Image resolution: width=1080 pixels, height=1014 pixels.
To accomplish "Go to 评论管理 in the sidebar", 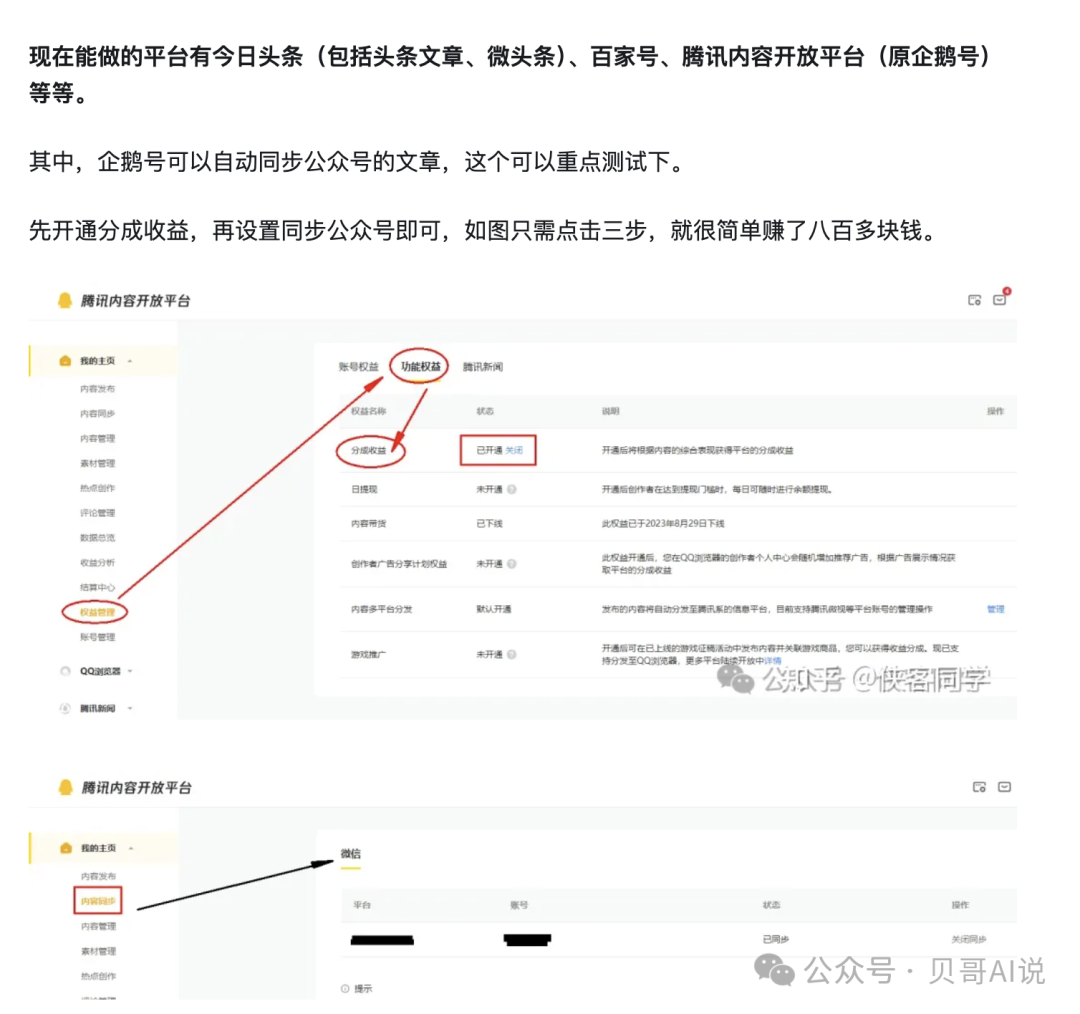I will (97, 513).
